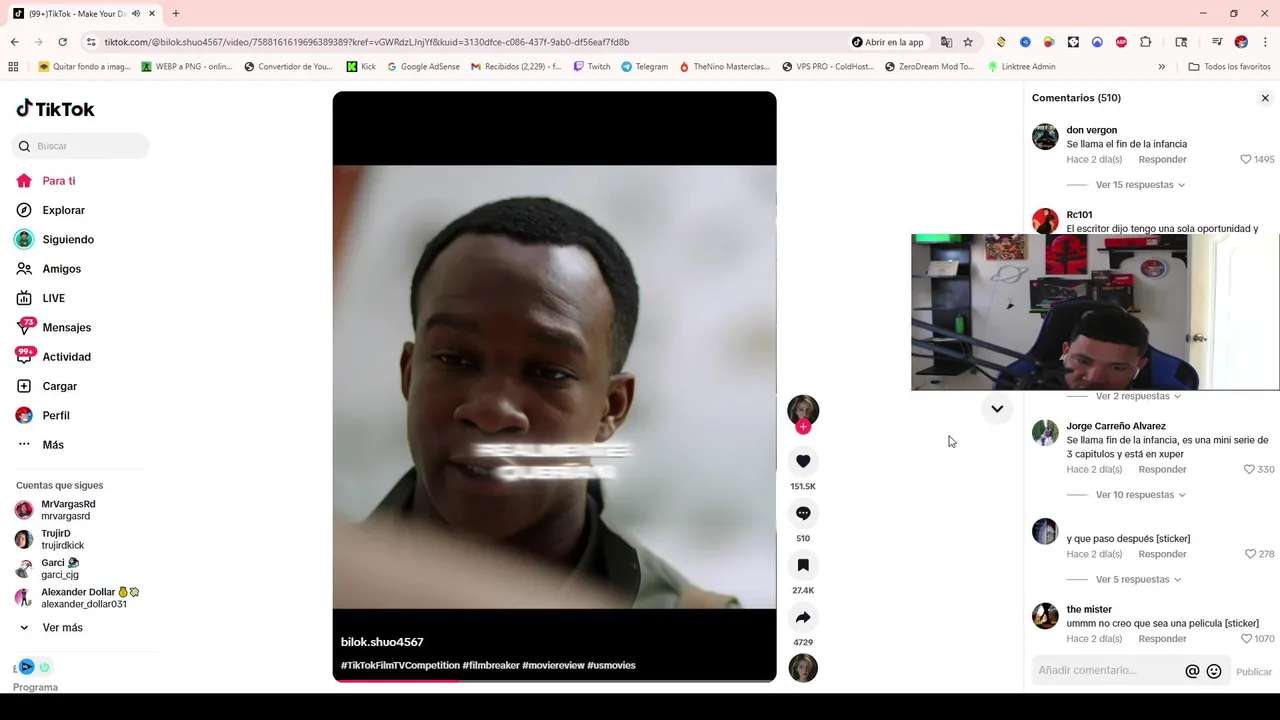Viewport: 1280px width, 720px height.
Task: Save video with bookmark icon
Action: (x=803, y=565)
